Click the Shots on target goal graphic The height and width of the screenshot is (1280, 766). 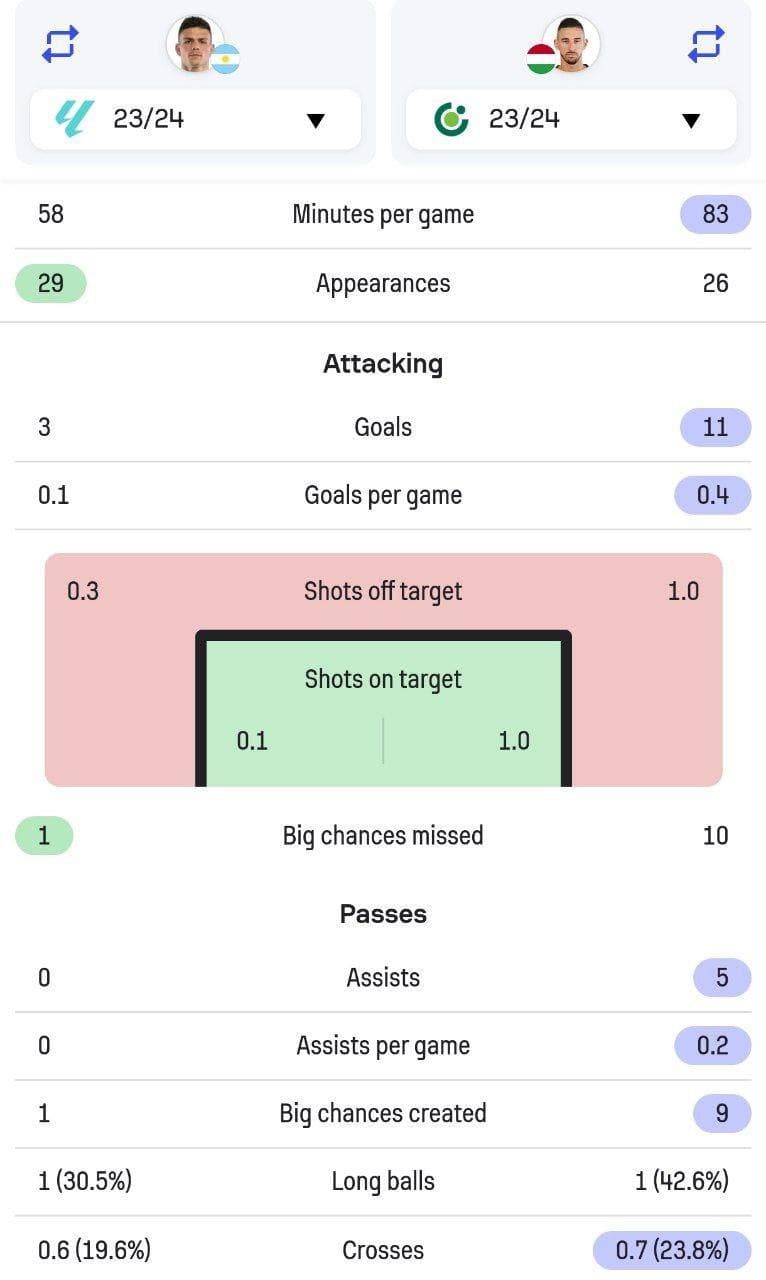pos(383,709)
